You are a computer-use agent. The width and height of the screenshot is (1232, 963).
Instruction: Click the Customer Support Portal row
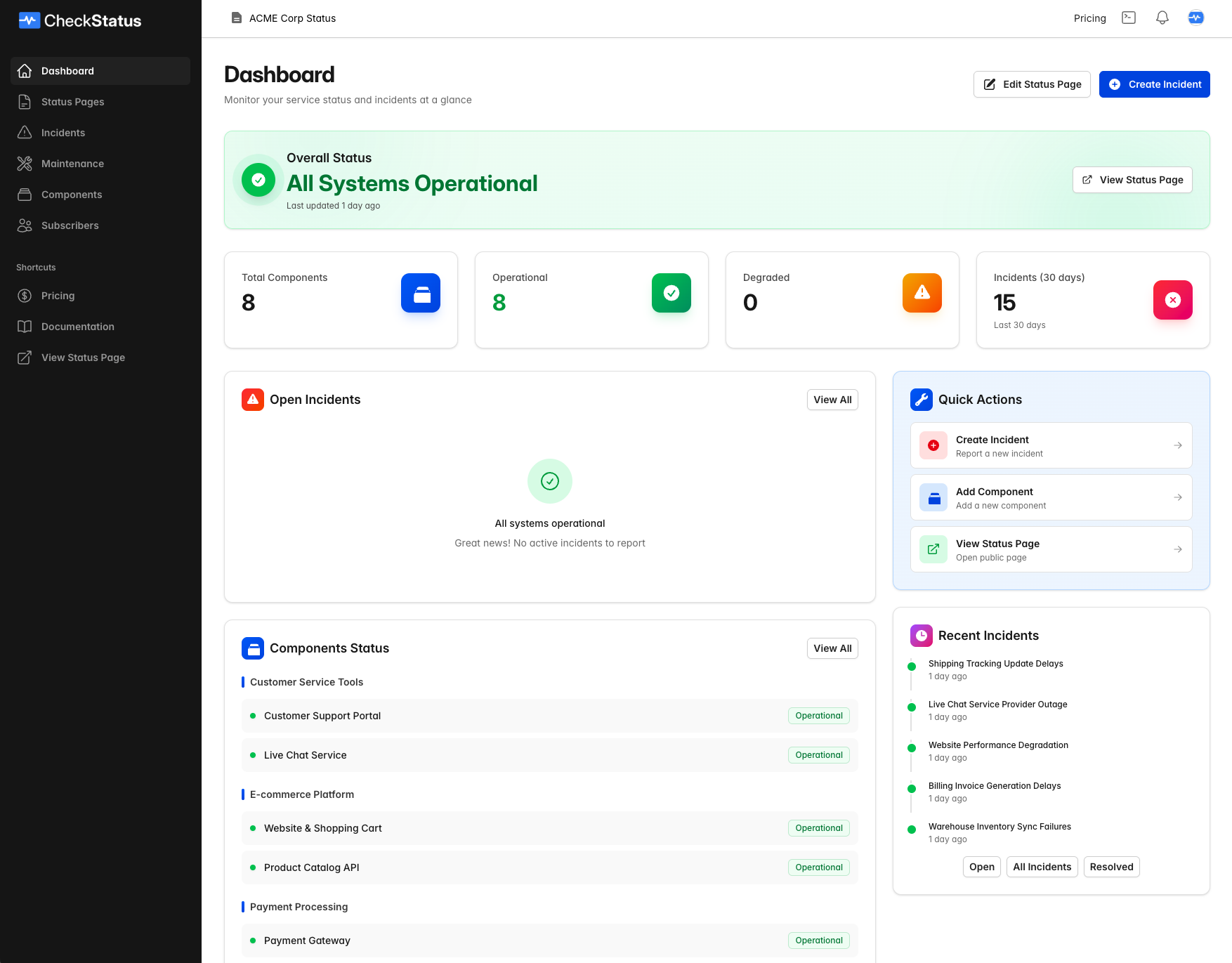point(550,716)
